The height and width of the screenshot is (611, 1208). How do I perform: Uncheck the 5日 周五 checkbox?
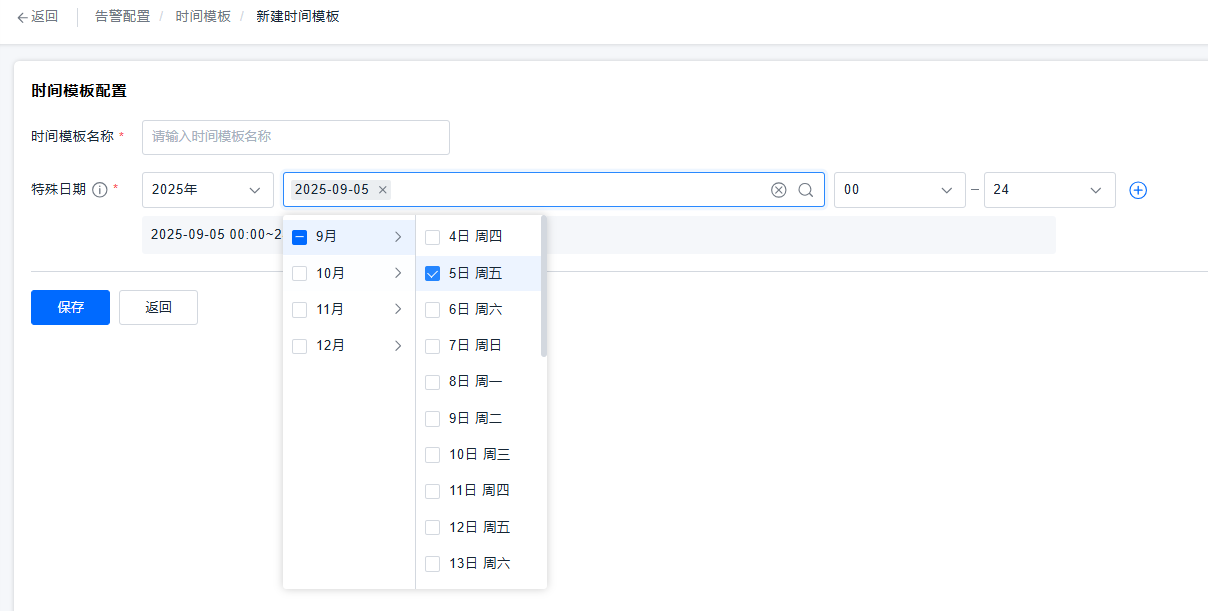pos(432,272)
